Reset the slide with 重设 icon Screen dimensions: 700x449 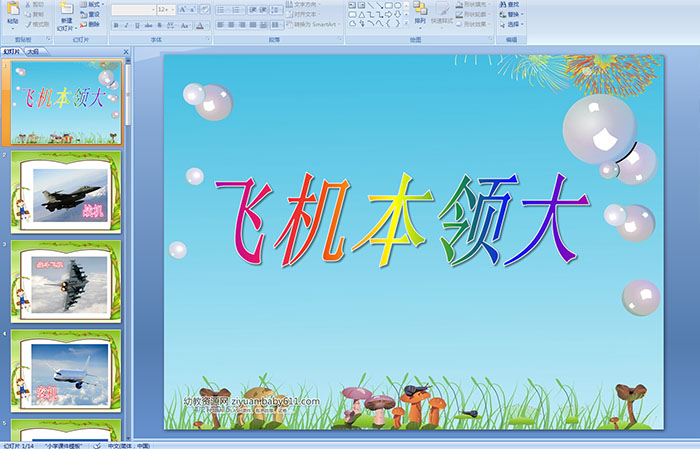click(83, 14)
